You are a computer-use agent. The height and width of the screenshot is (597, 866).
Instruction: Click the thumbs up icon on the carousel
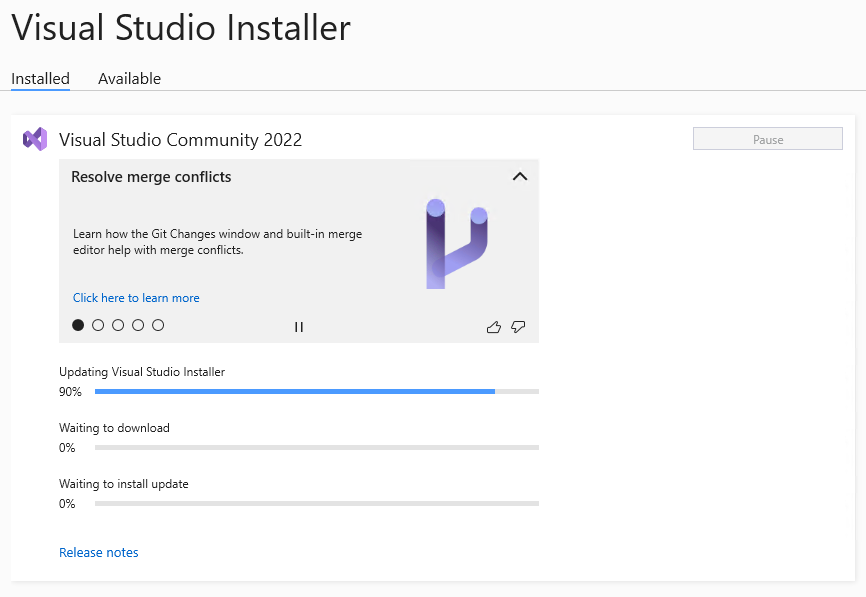point(493,326)
